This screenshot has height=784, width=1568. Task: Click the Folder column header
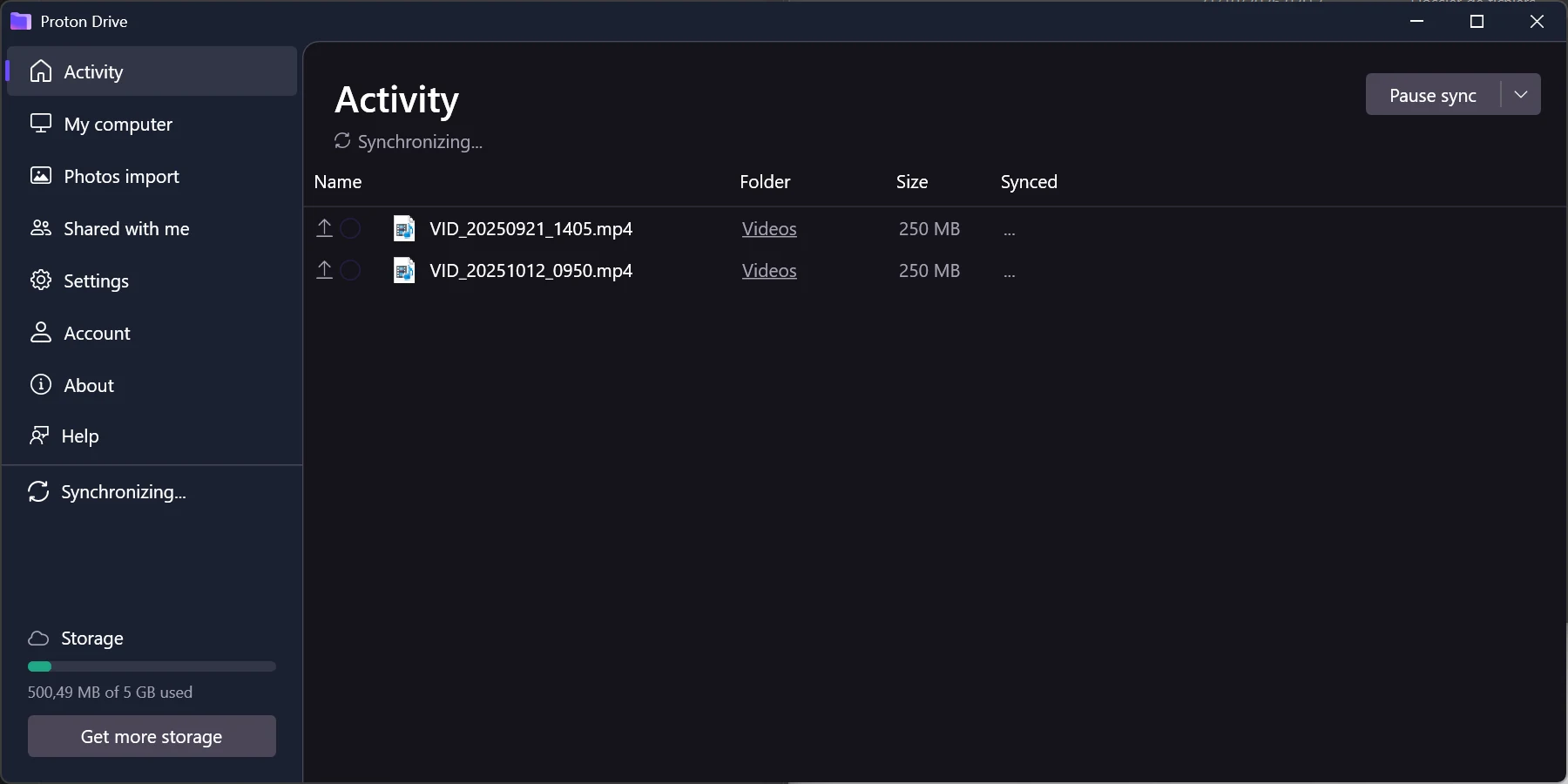point(765,182)
